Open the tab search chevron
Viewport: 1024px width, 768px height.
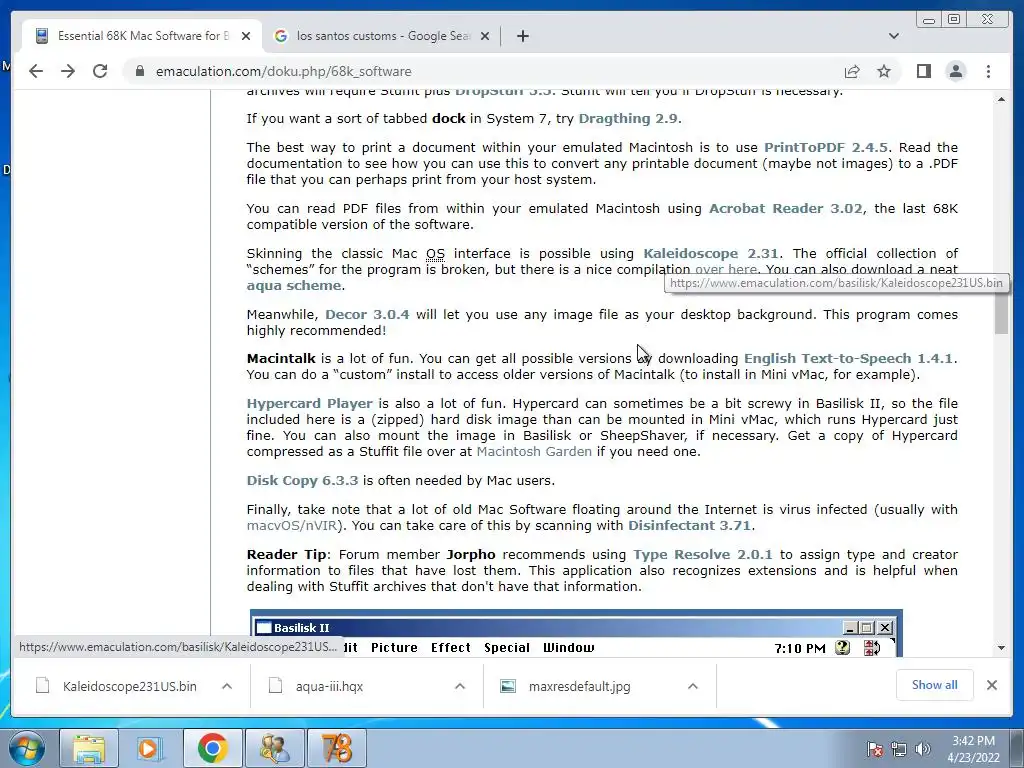point(894,36)
